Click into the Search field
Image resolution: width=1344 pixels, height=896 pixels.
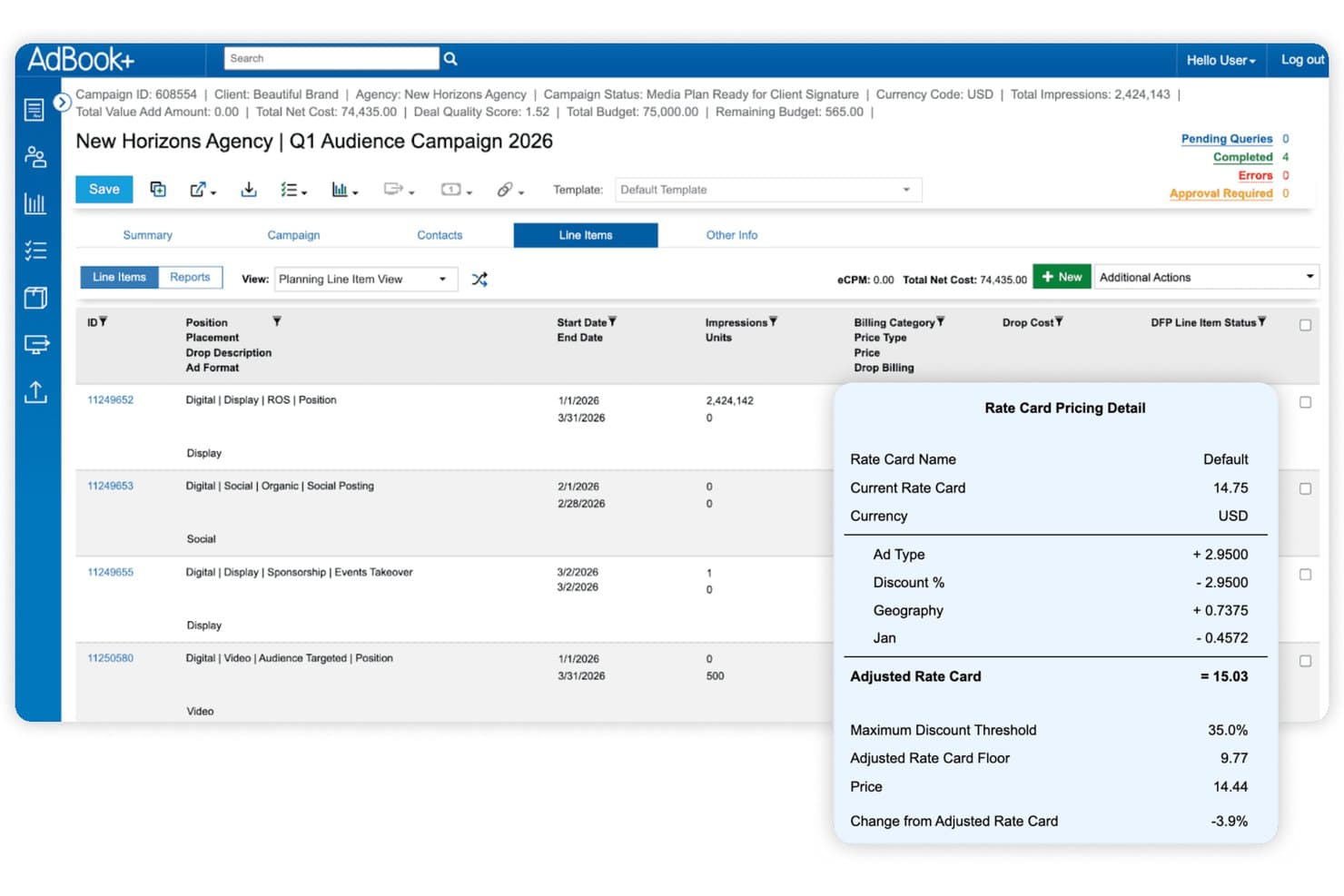[331, 58]
